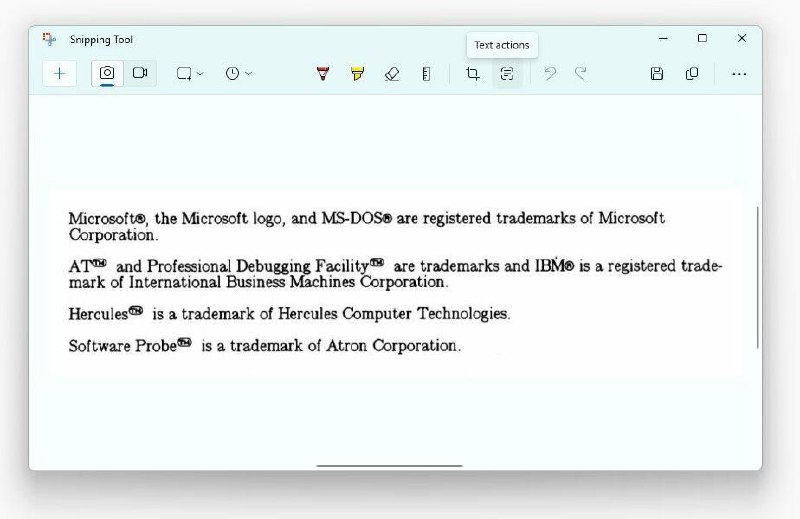800x519 pixels.
Task: Open the snipping shape mode dropdown
Action: [x=190, y=73]
